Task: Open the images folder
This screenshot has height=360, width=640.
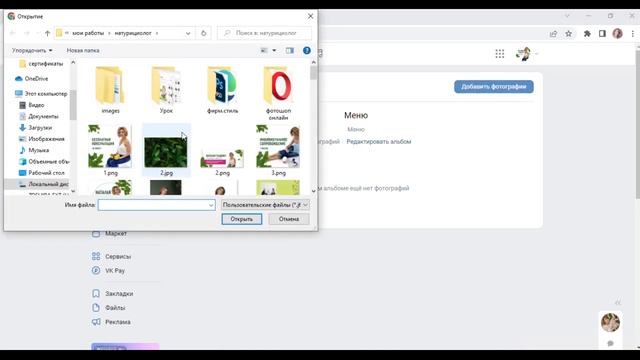Action: [110, 90]
